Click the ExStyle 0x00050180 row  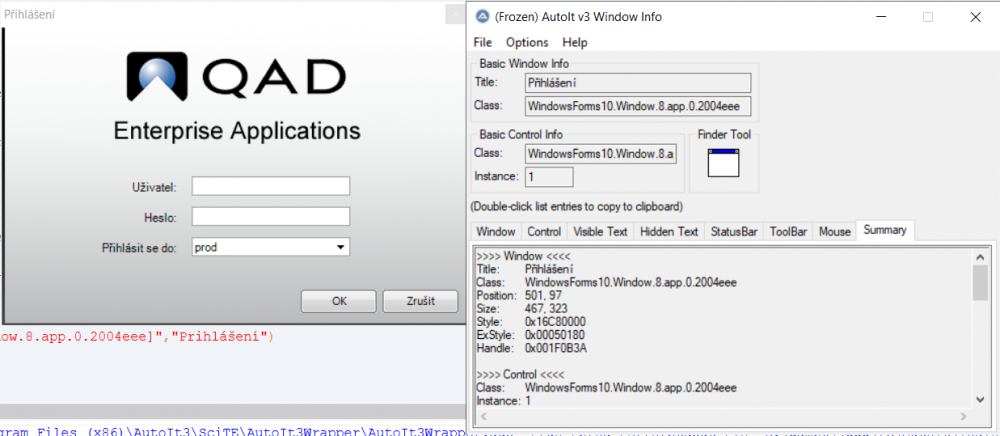coord(531,335)
